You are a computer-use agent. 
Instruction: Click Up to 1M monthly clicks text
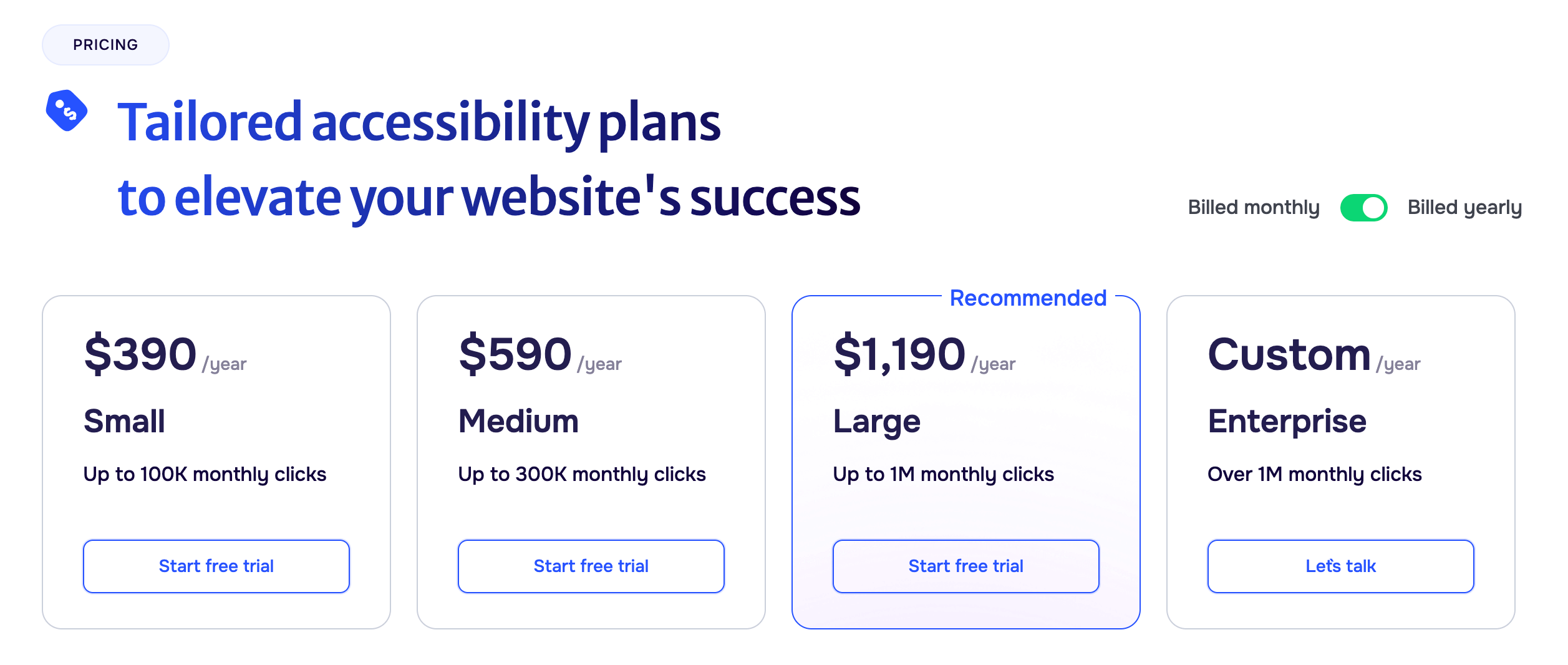[x=943, y=474]
